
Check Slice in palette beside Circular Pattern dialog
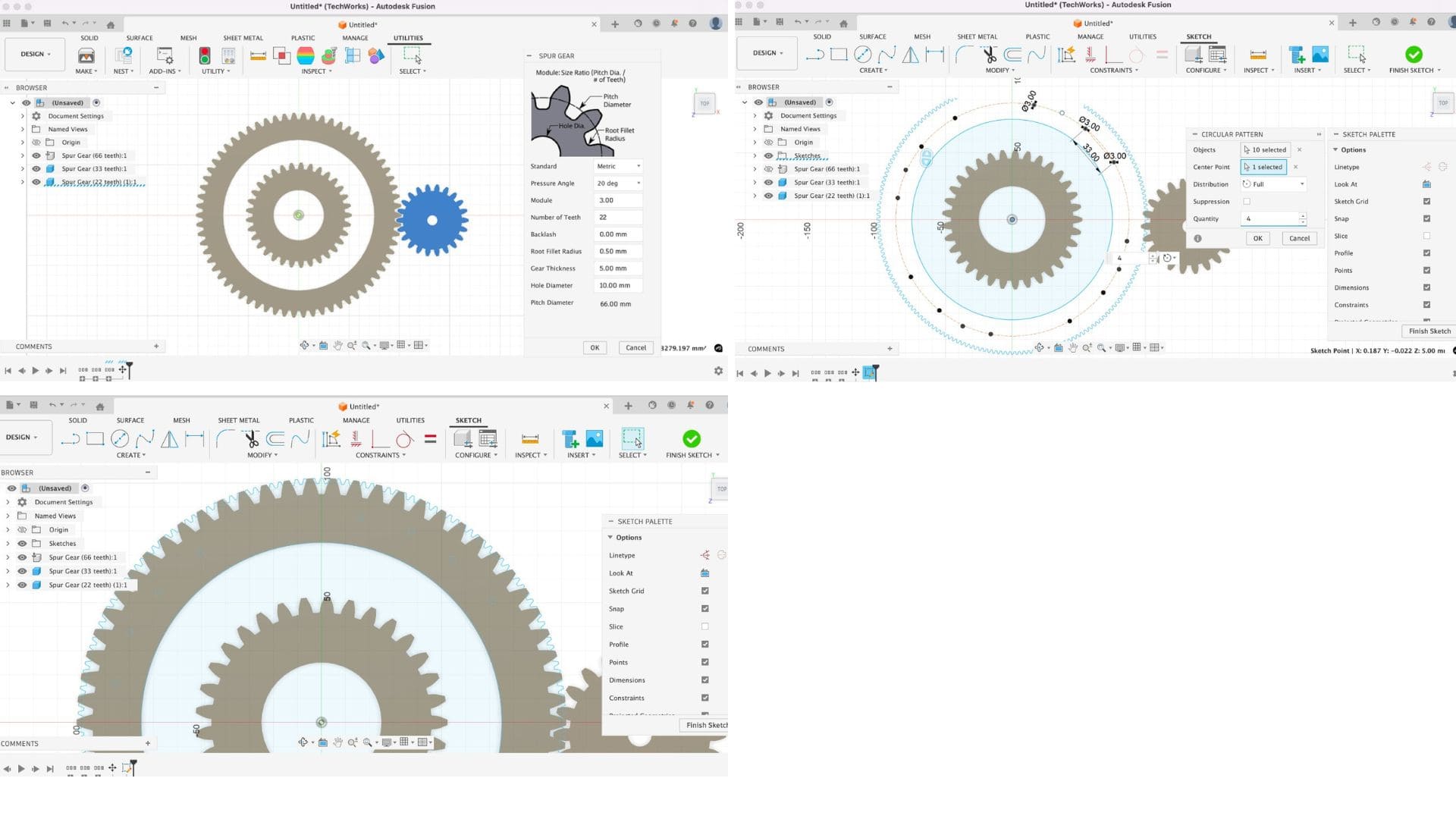click(x=1426, y=236)
